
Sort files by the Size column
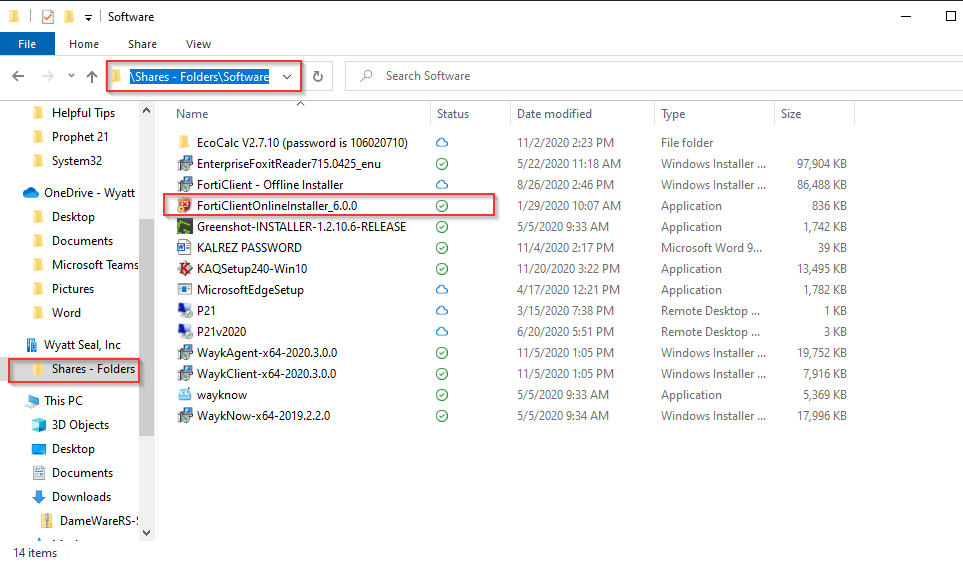(790, 114)
